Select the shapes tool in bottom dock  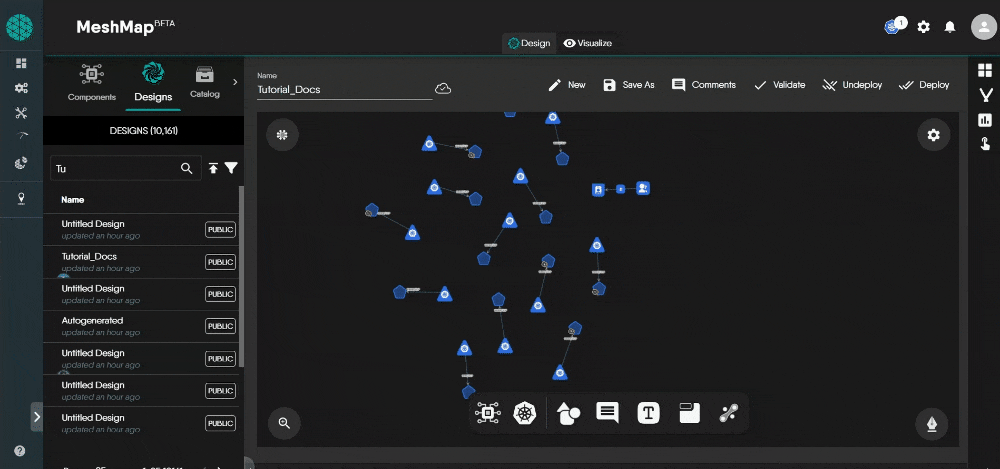[568, 412]
